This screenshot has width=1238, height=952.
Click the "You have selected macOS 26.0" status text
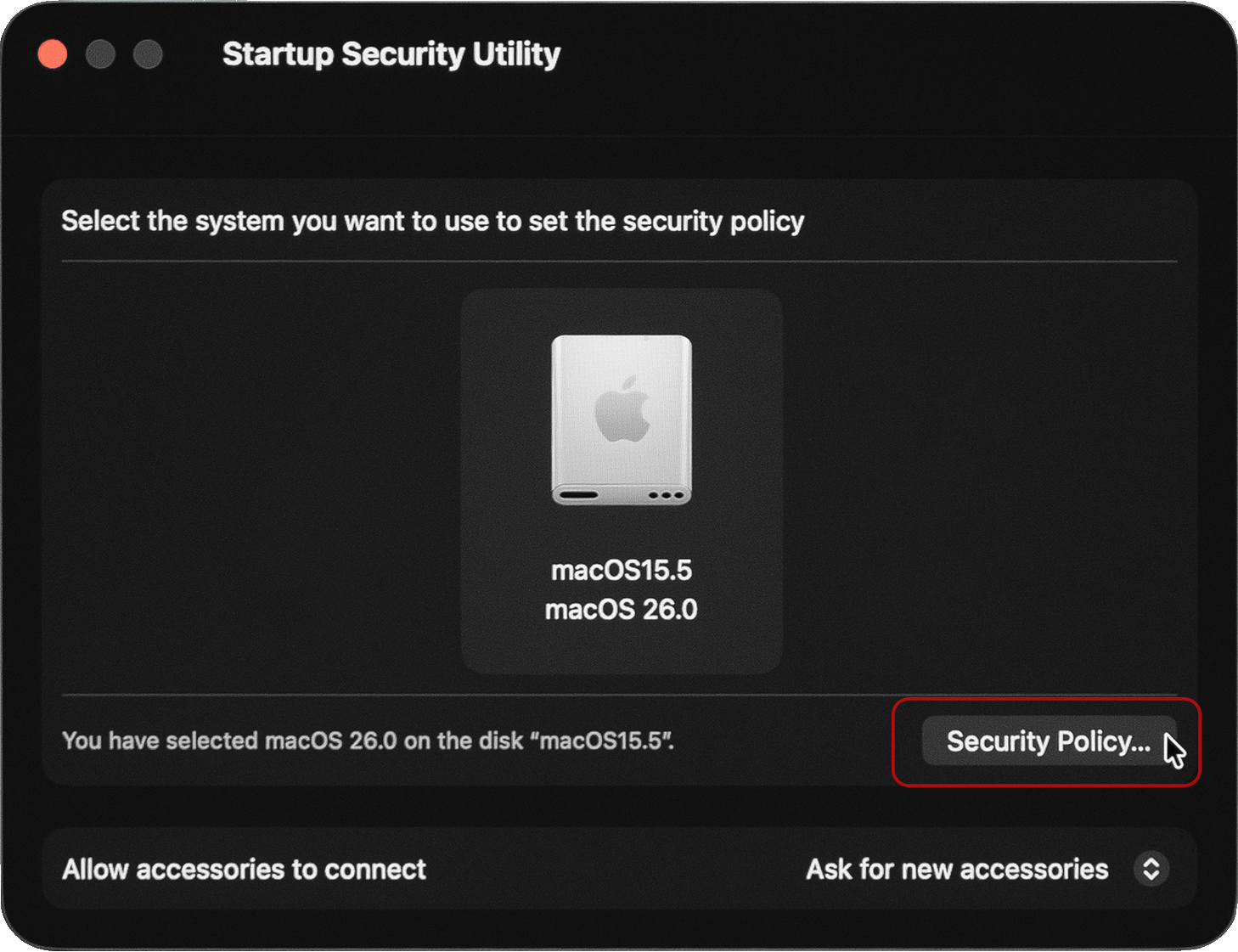pyautogui.click(x=368, y=741)
